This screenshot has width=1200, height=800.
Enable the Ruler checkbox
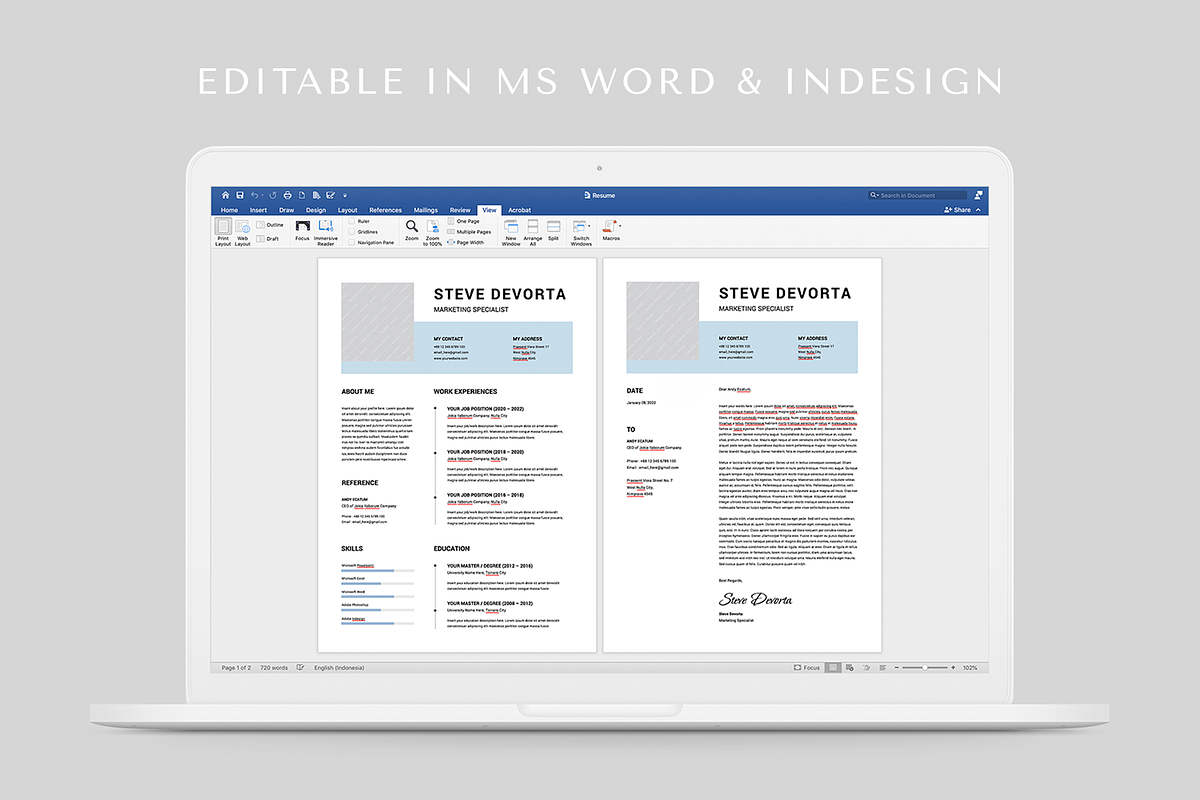pyautogui.click(x=352, y=221)
